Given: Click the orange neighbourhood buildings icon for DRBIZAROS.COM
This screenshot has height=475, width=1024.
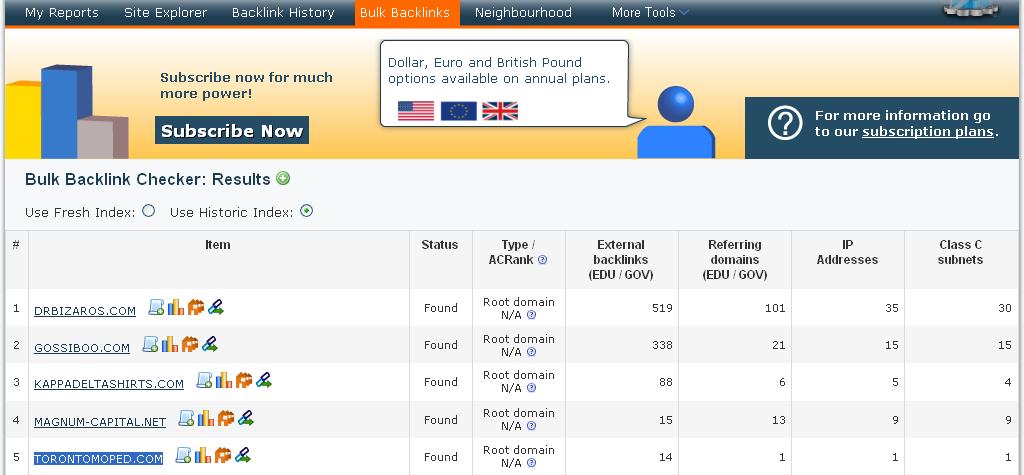Looking at the screenshot, I should 196,307.
